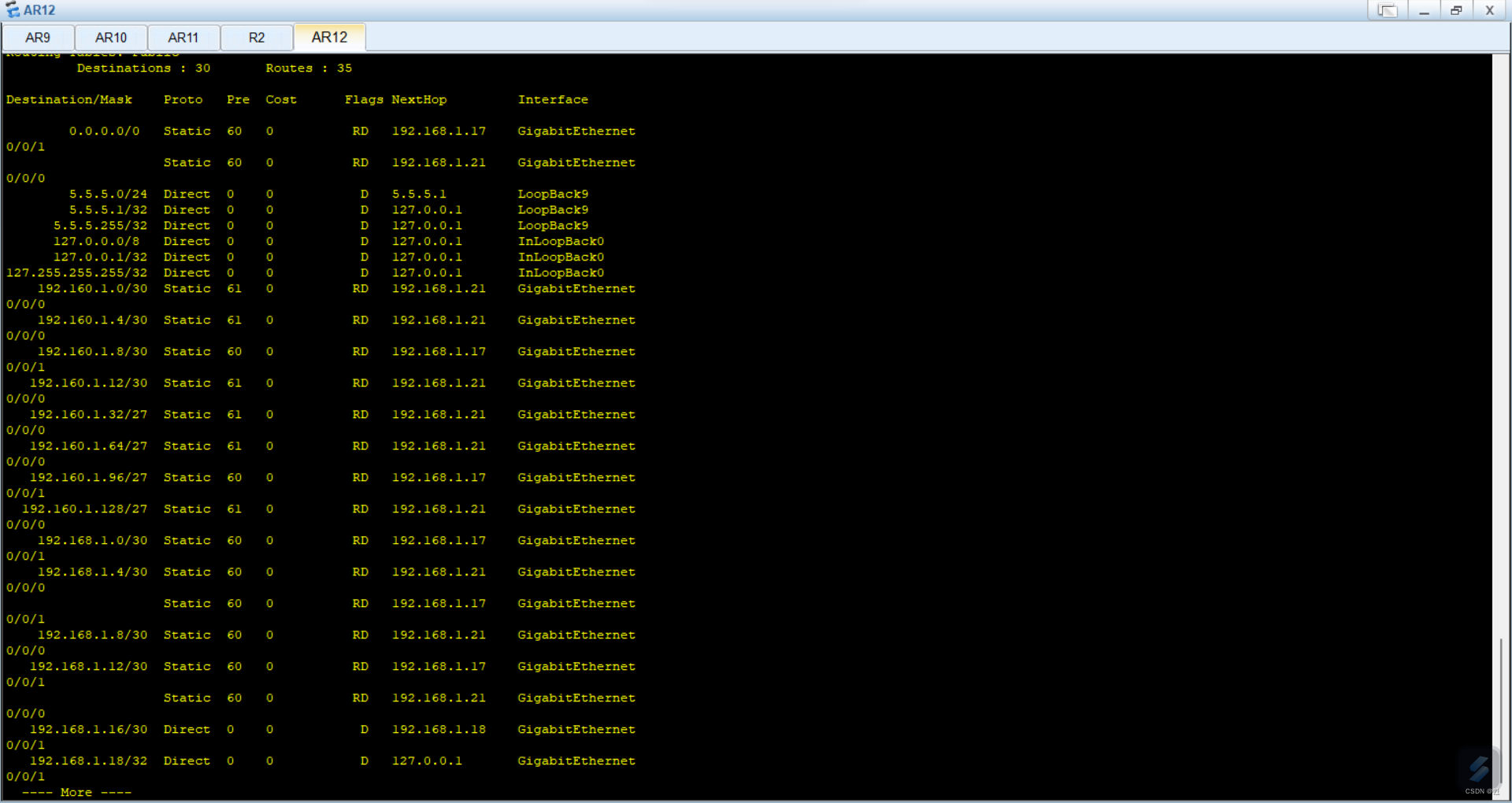Click InLoopBack0 in the 127.0.0.0/8 row

(x=561, y=242)
